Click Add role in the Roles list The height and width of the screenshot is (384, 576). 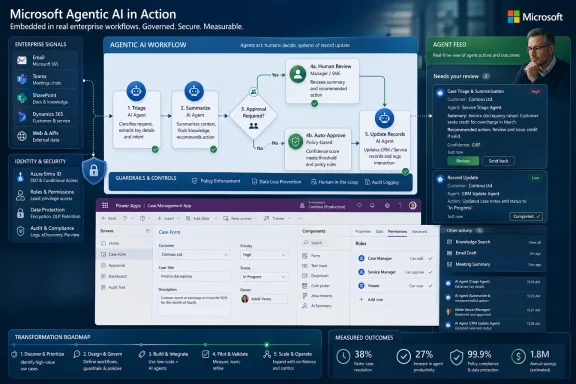(x=371, y=299)
